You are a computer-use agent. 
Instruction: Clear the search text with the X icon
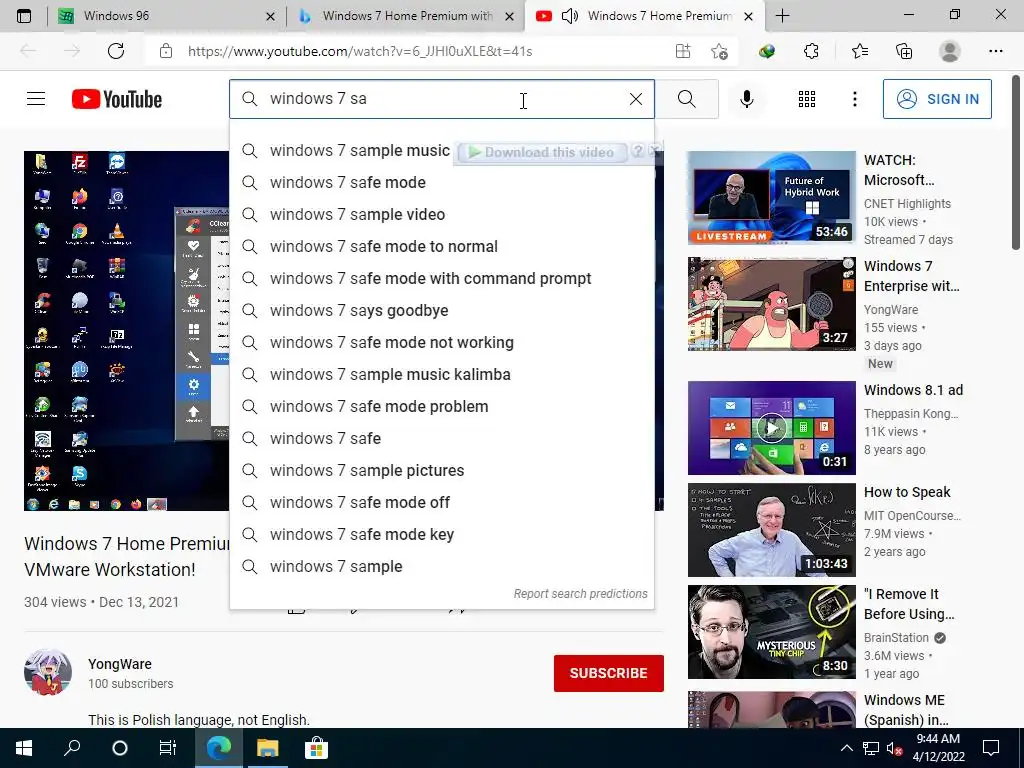(635, 99)
